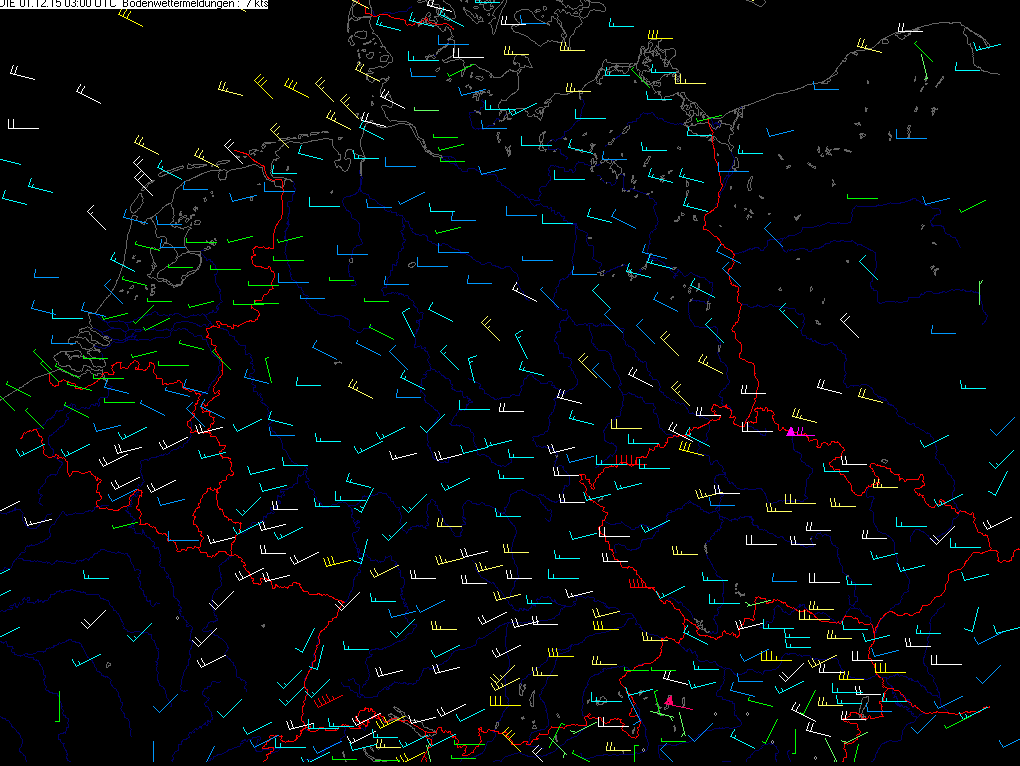
Task: Click the large white wind barb at far-left edge
Action: pos(22,125)
